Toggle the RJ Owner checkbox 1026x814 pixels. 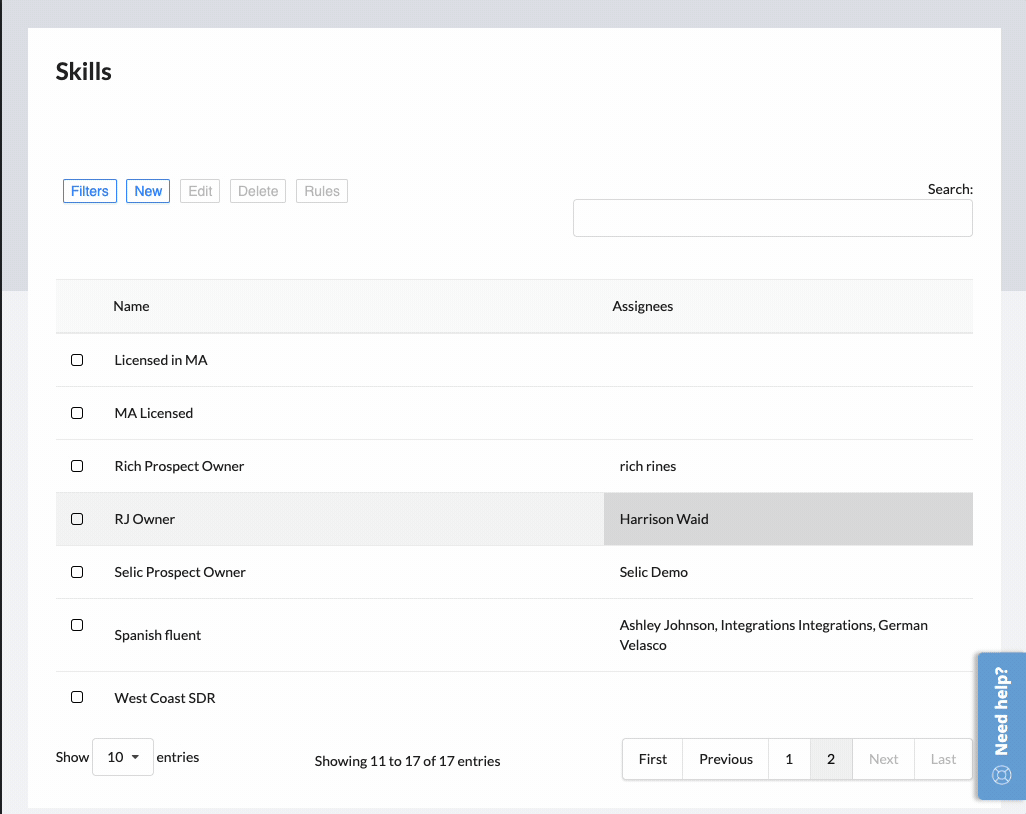pyautogui.click(x=77, y=519)
